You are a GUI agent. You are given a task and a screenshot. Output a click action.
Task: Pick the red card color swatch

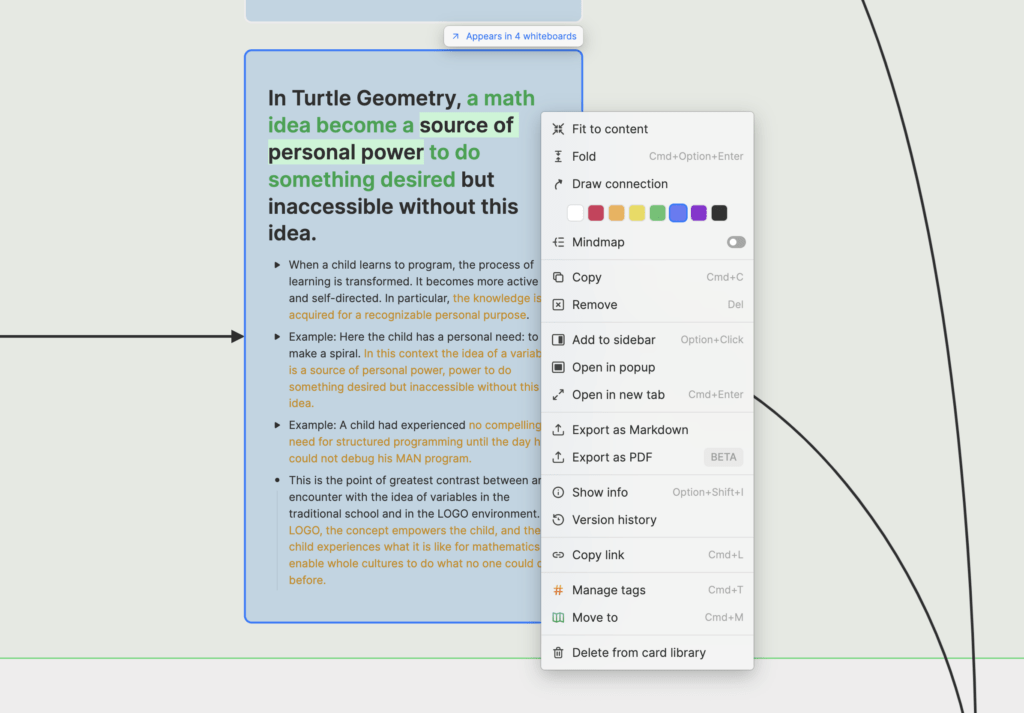click(x=596, y=213)
